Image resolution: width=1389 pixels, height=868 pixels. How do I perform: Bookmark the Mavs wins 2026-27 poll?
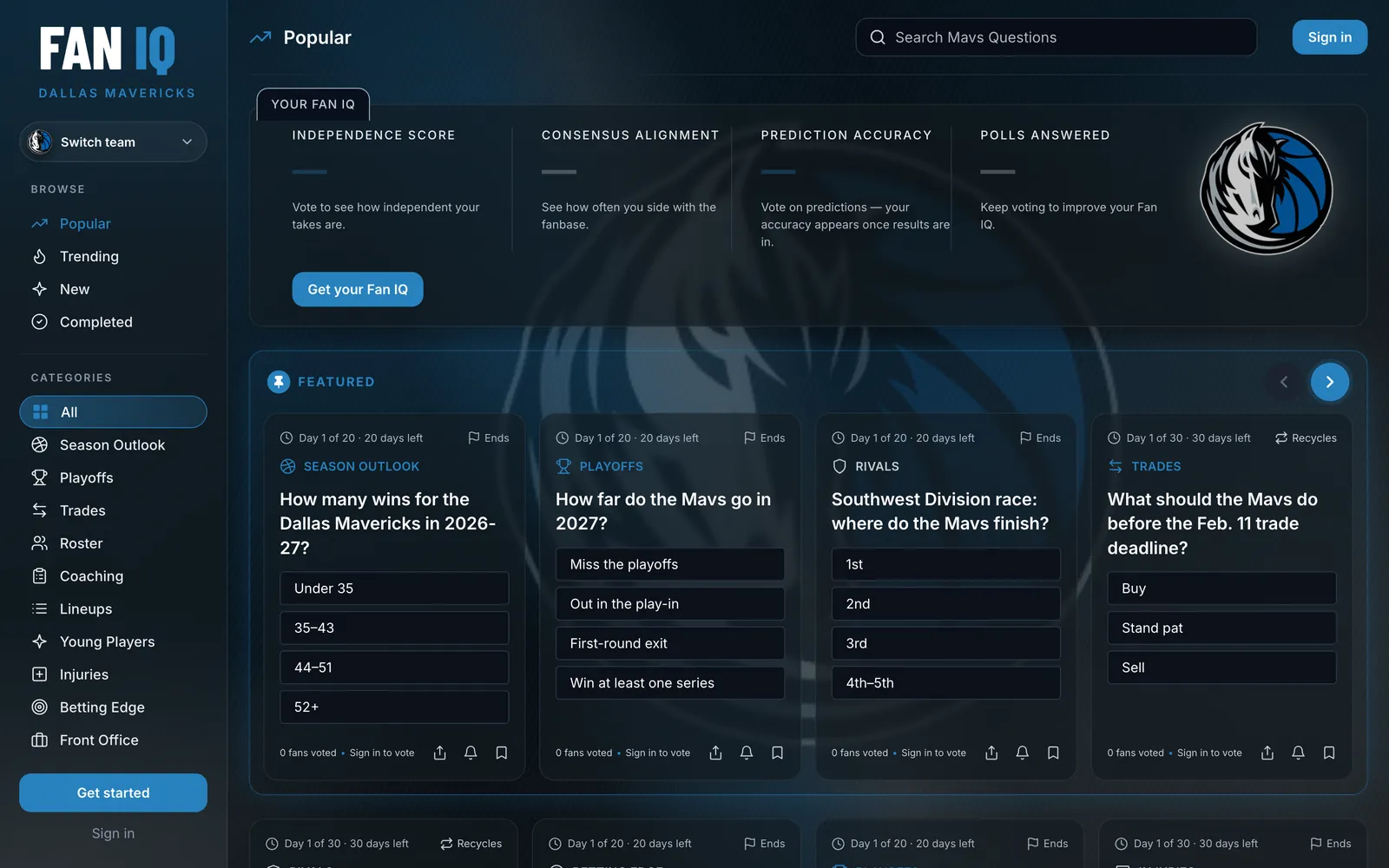pos(502,753)
